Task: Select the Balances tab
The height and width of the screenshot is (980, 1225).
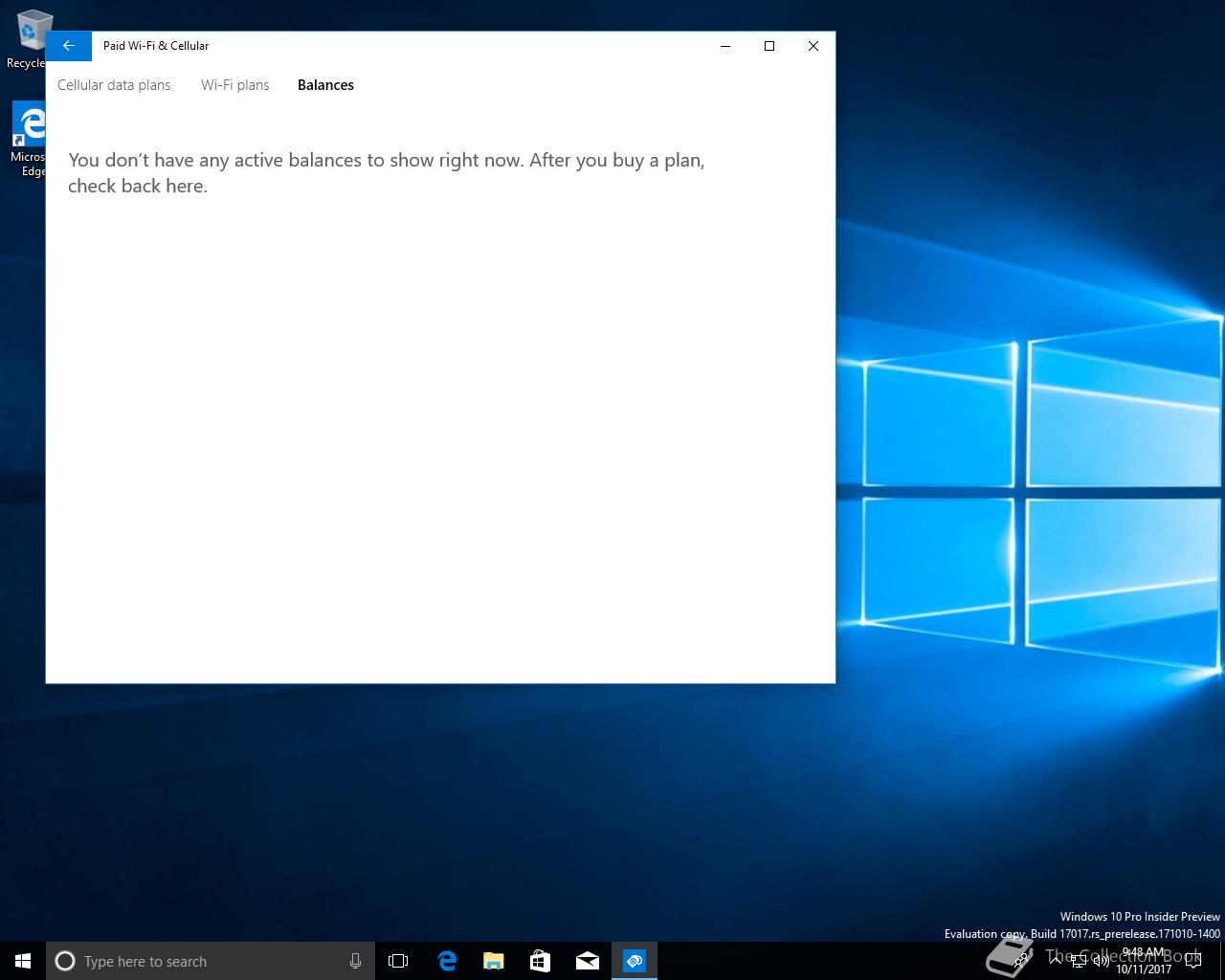Action: click(x=325, y=85)
